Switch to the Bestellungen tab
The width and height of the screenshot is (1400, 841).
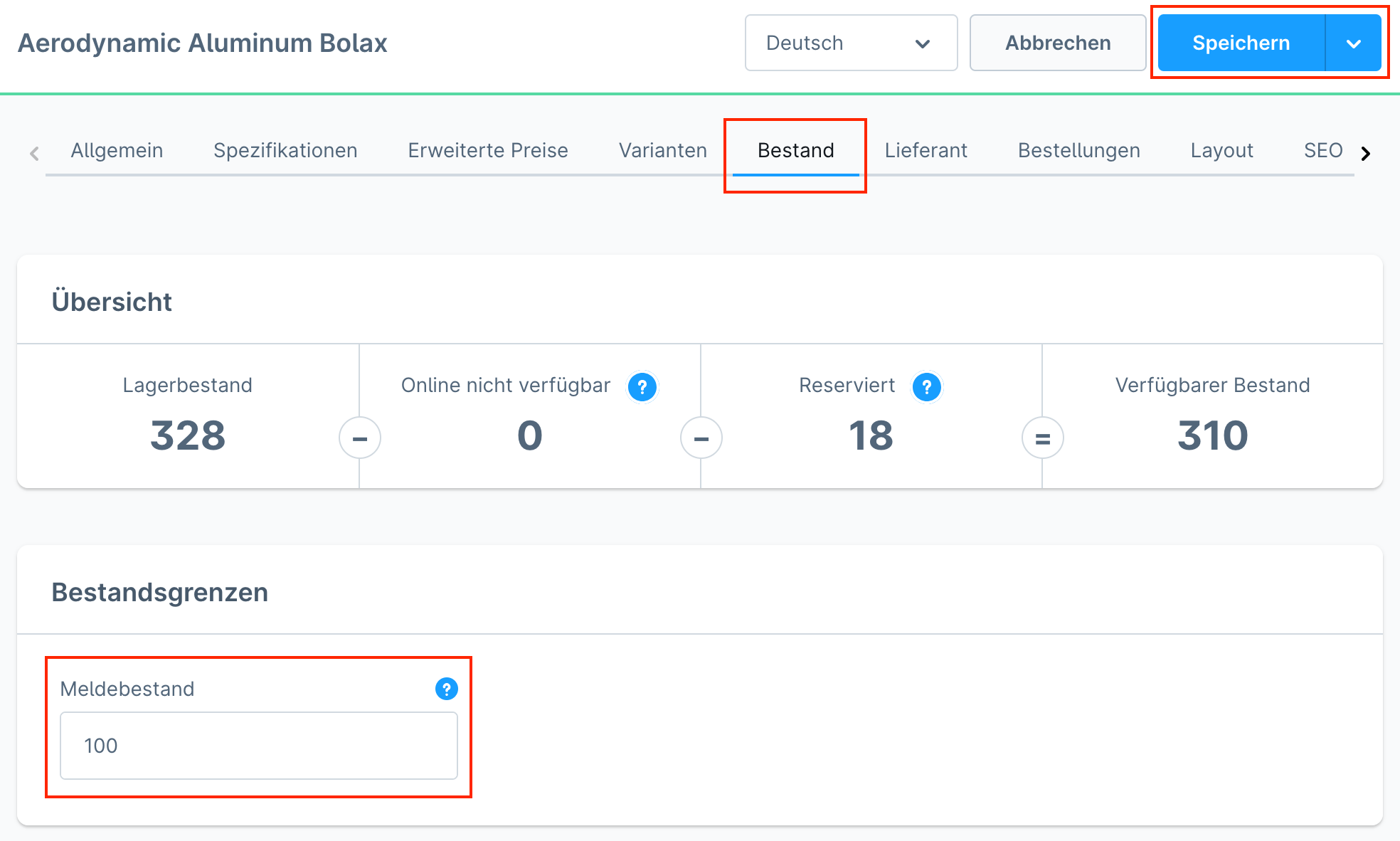[1078, 151]
